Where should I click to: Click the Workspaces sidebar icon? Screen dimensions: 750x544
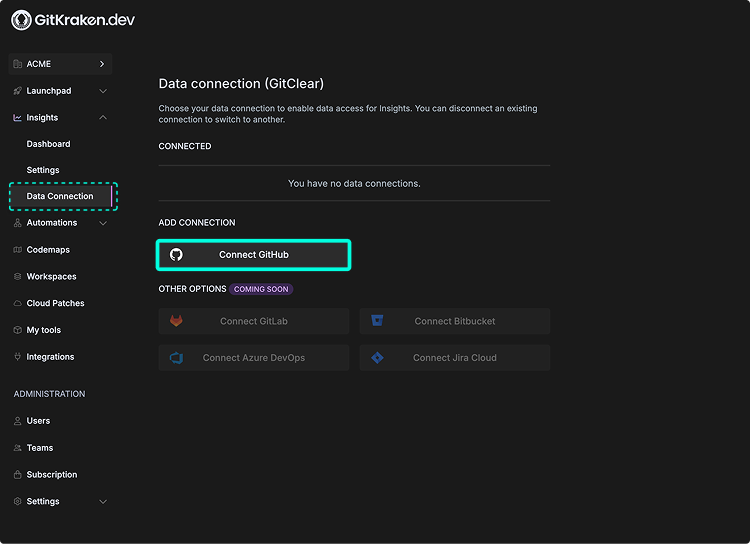point(18,277)
